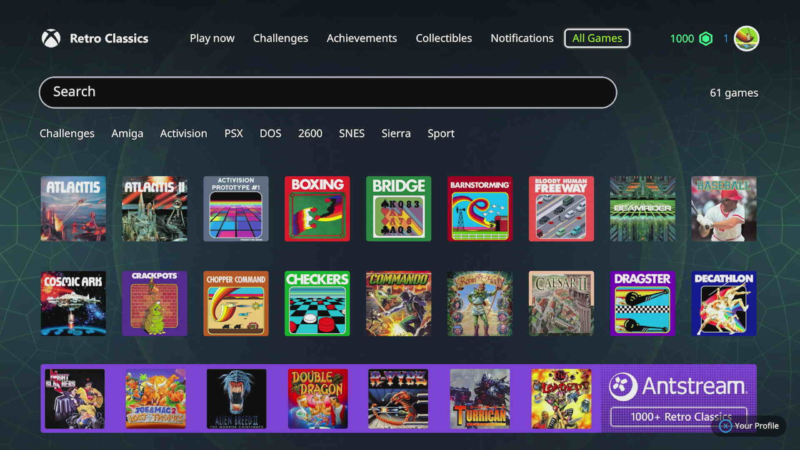Click the Xbox logo icon

[x=51, y=38]
